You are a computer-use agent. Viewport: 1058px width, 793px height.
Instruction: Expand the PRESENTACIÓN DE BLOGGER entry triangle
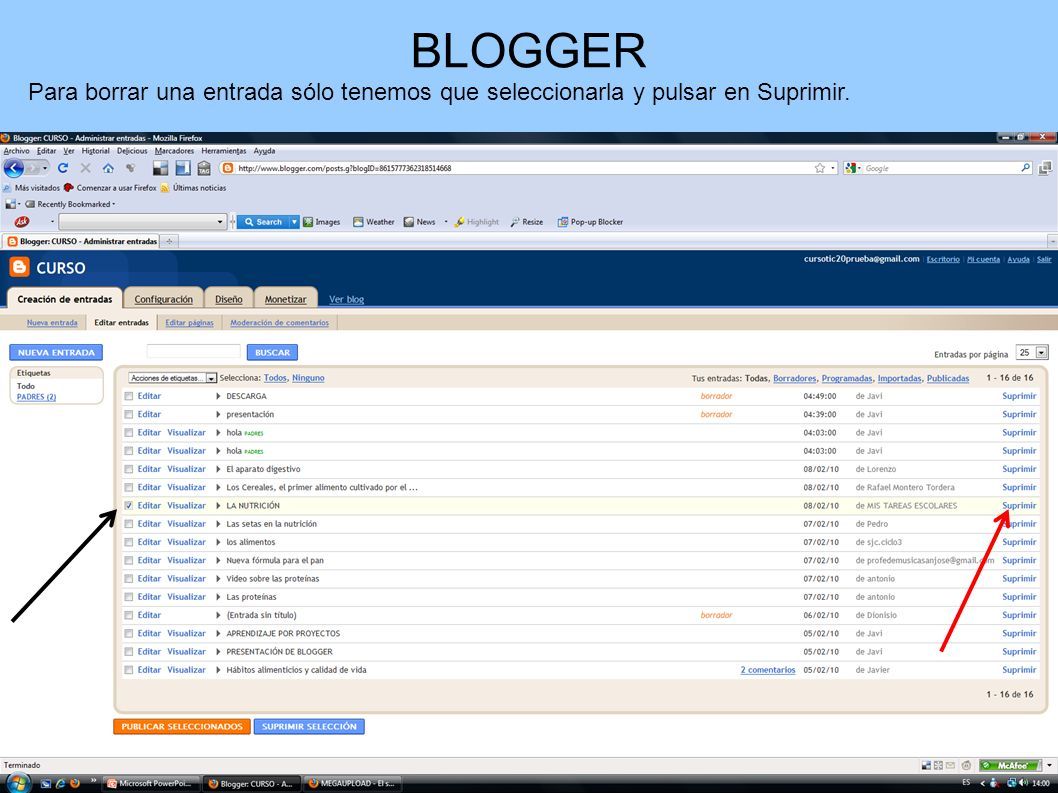coord(218,651)
